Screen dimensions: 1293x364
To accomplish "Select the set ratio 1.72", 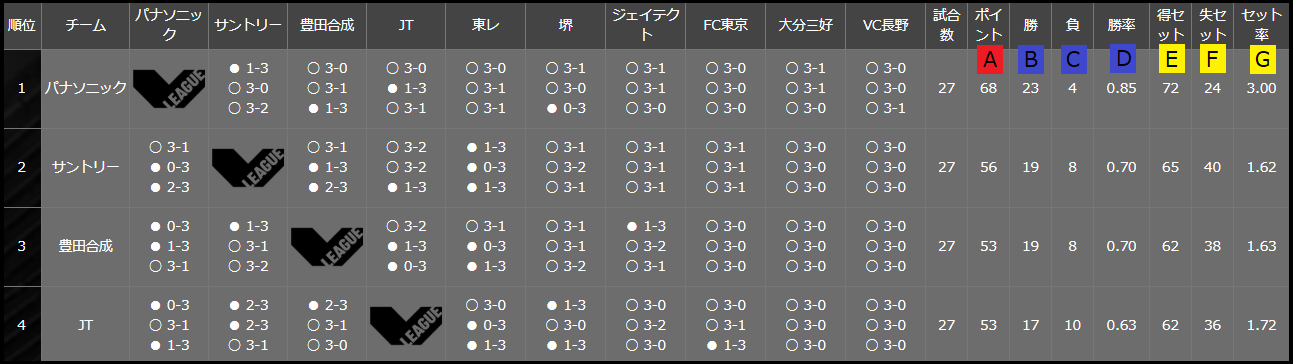I will pyautogui.click(x=1262, y=326).
